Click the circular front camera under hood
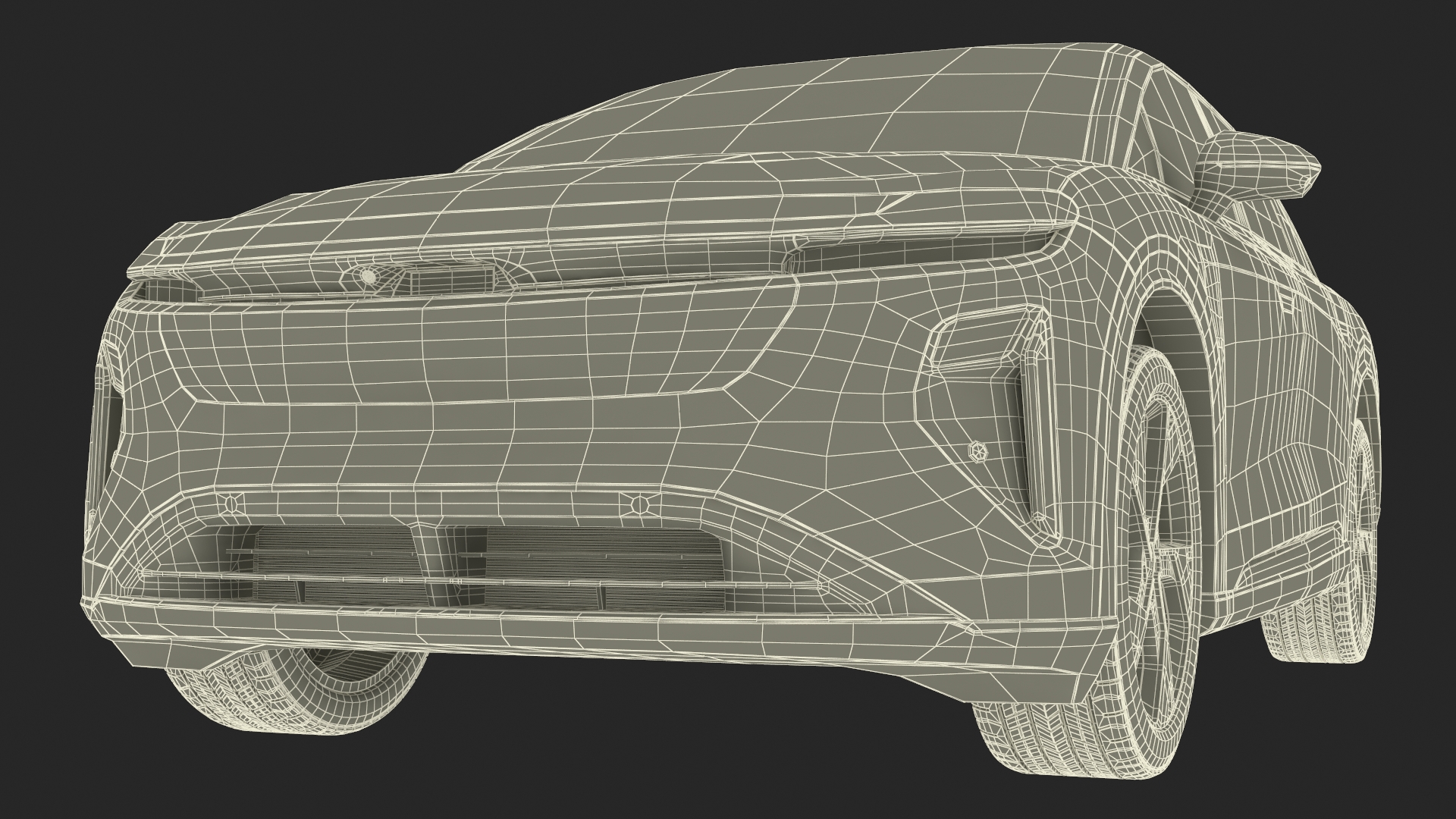This screenshot has height=819, width=1456. pos(368,278)
